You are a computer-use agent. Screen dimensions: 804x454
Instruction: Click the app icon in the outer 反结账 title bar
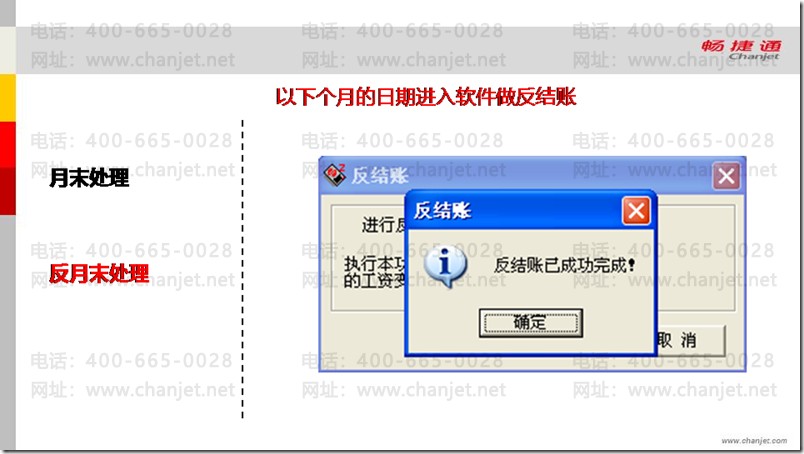pyautogui.click(x=335, y=175)
